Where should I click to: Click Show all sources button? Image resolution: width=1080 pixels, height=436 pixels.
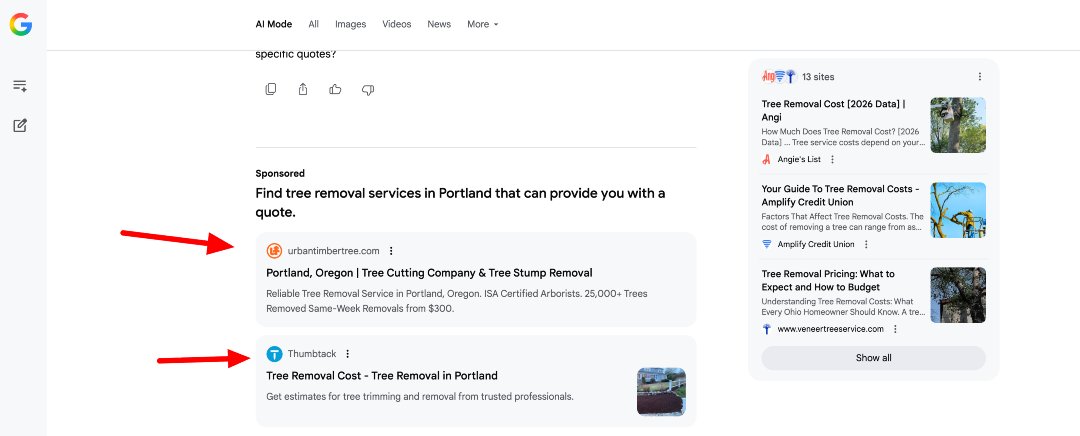coord(873,358)
